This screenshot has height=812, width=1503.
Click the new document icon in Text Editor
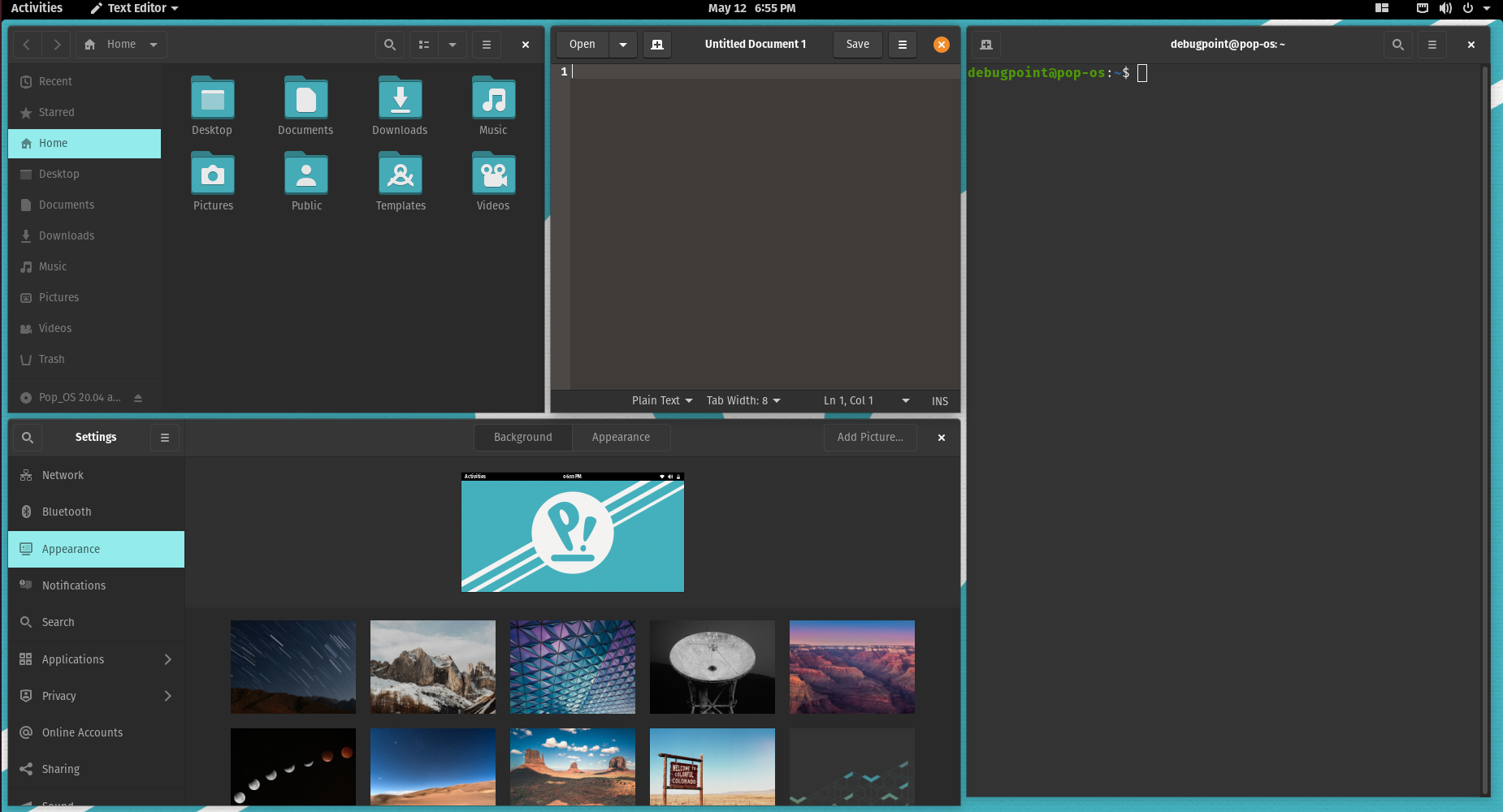[657, 45]
